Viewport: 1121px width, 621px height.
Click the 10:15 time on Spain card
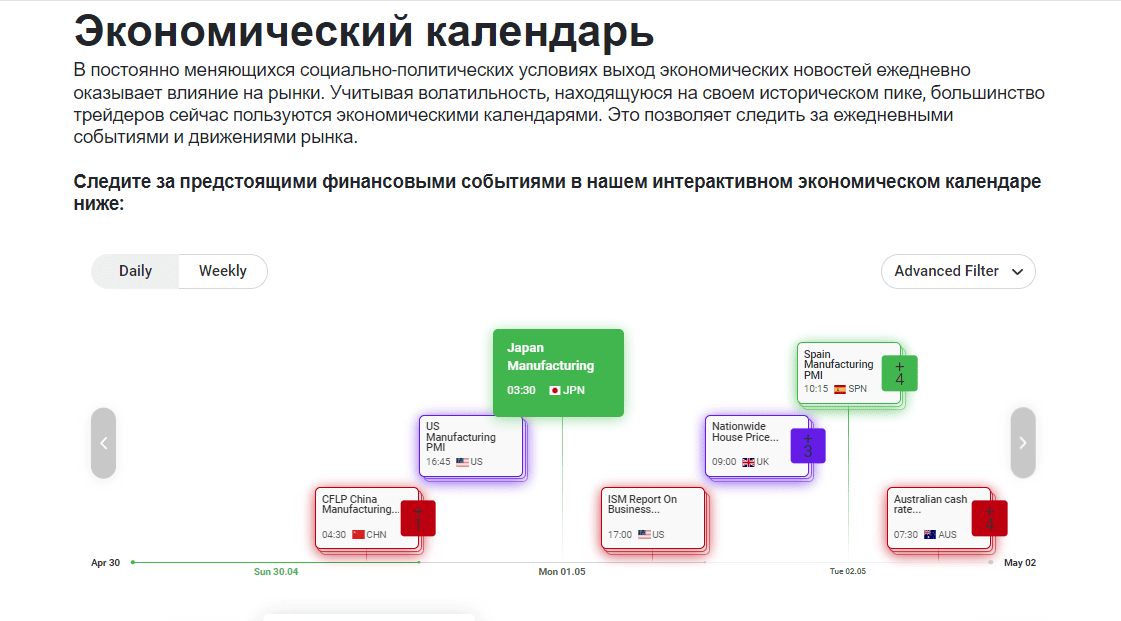point(816,389)
